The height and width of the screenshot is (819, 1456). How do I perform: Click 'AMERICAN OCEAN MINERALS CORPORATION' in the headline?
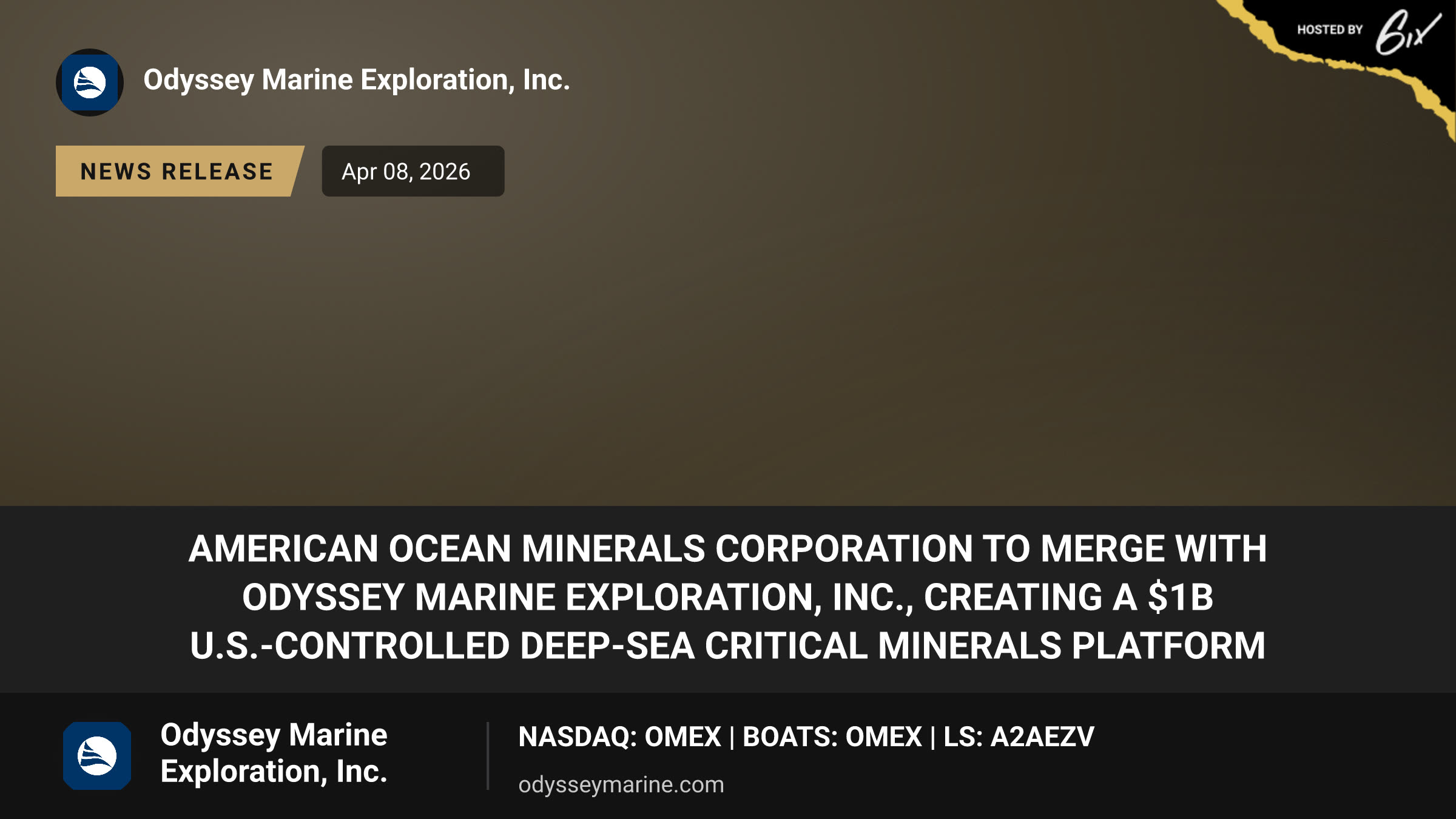pos(580,548)
